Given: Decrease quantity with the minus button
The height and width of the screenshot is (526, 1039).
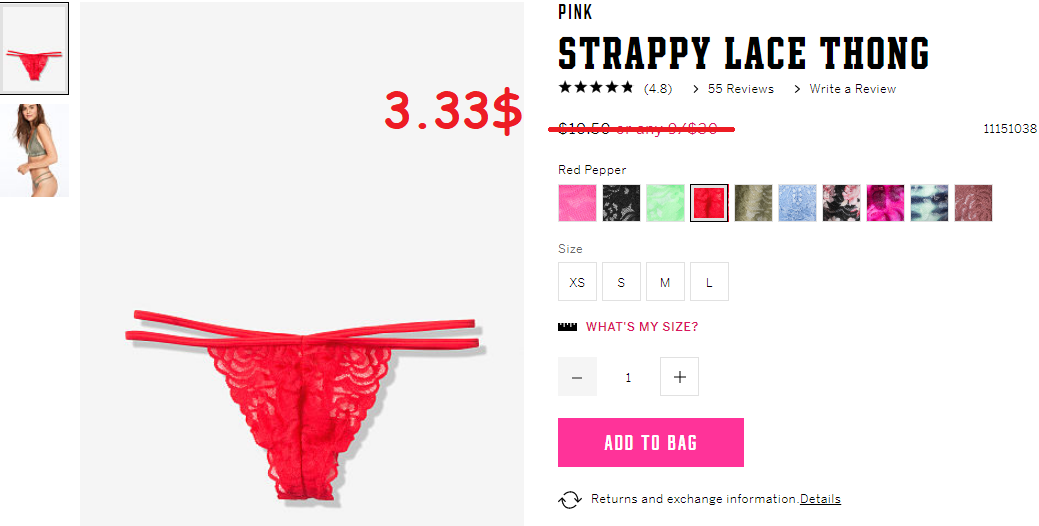Looking at the screenshot, I should click(x=577, y=377).
